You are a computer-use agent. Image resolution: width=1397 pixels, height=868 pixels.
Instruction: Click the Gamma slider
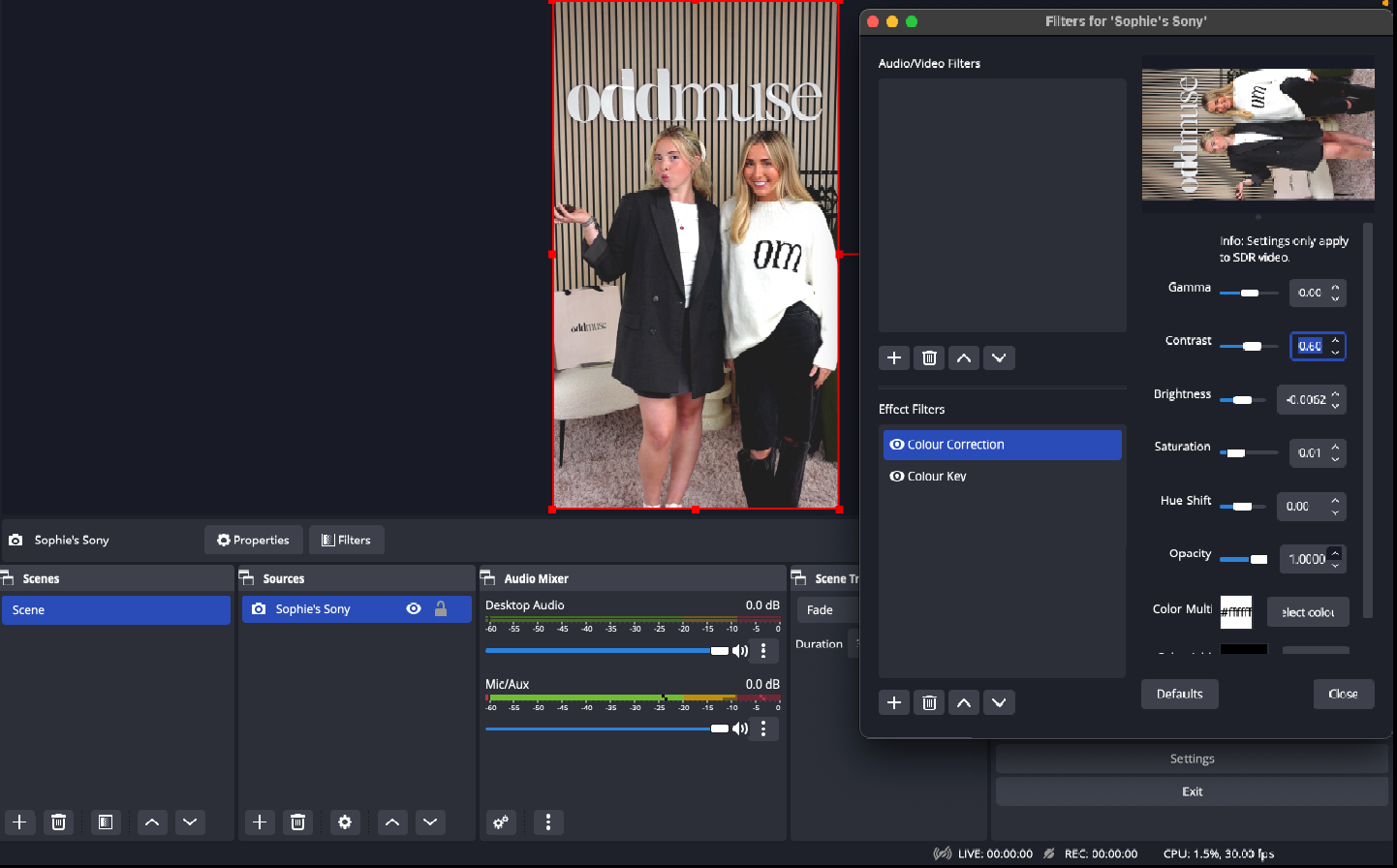[x=1248, y=293]
